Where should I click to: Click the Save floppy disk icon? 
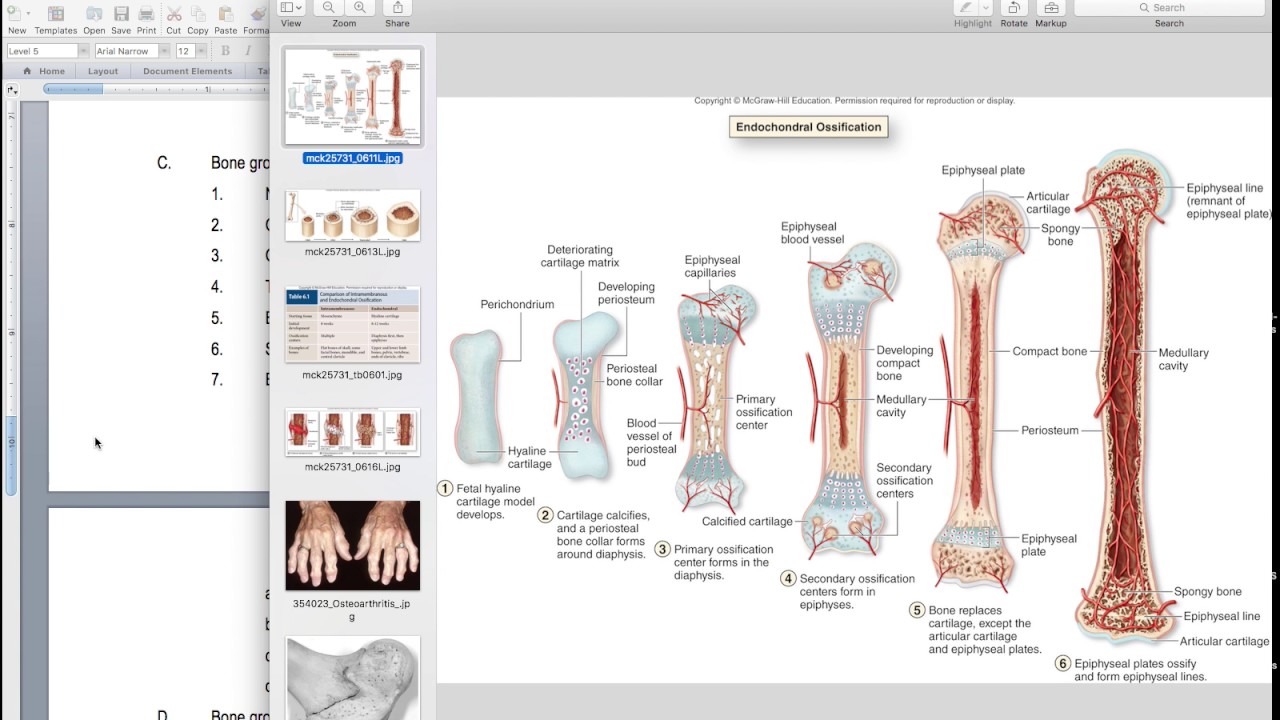[x=121, y=15]
